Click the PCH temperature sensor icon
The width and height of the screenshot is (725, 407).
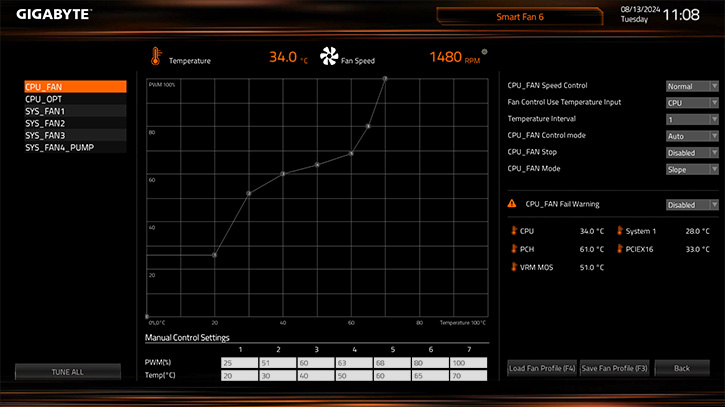point(513,249)
